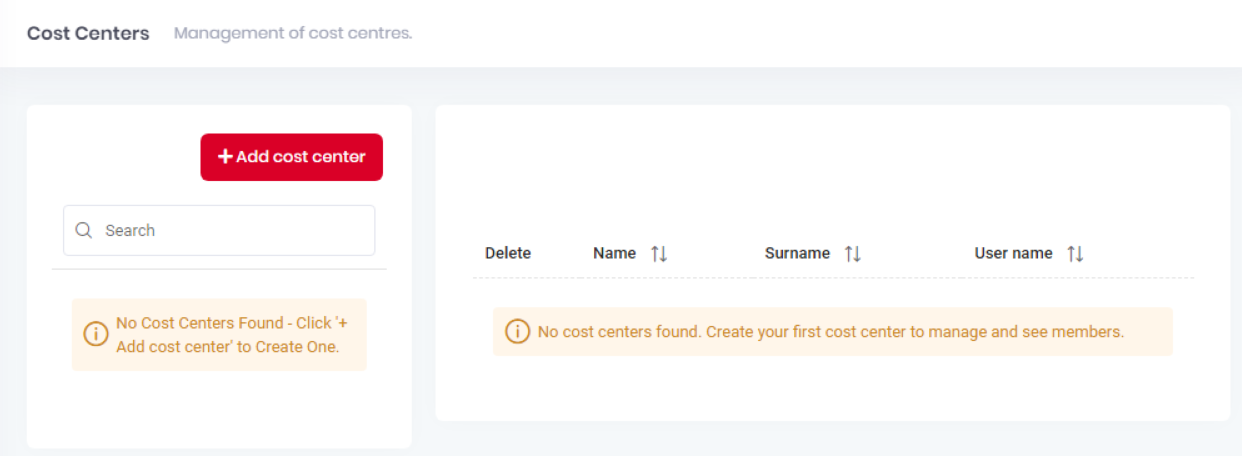Click the magnifier icon in Search box

84,230
